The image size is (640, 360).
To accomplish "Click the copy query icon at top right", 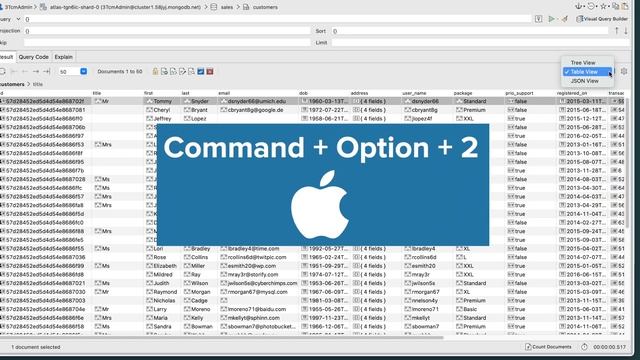I will click(x=616, y=7).
